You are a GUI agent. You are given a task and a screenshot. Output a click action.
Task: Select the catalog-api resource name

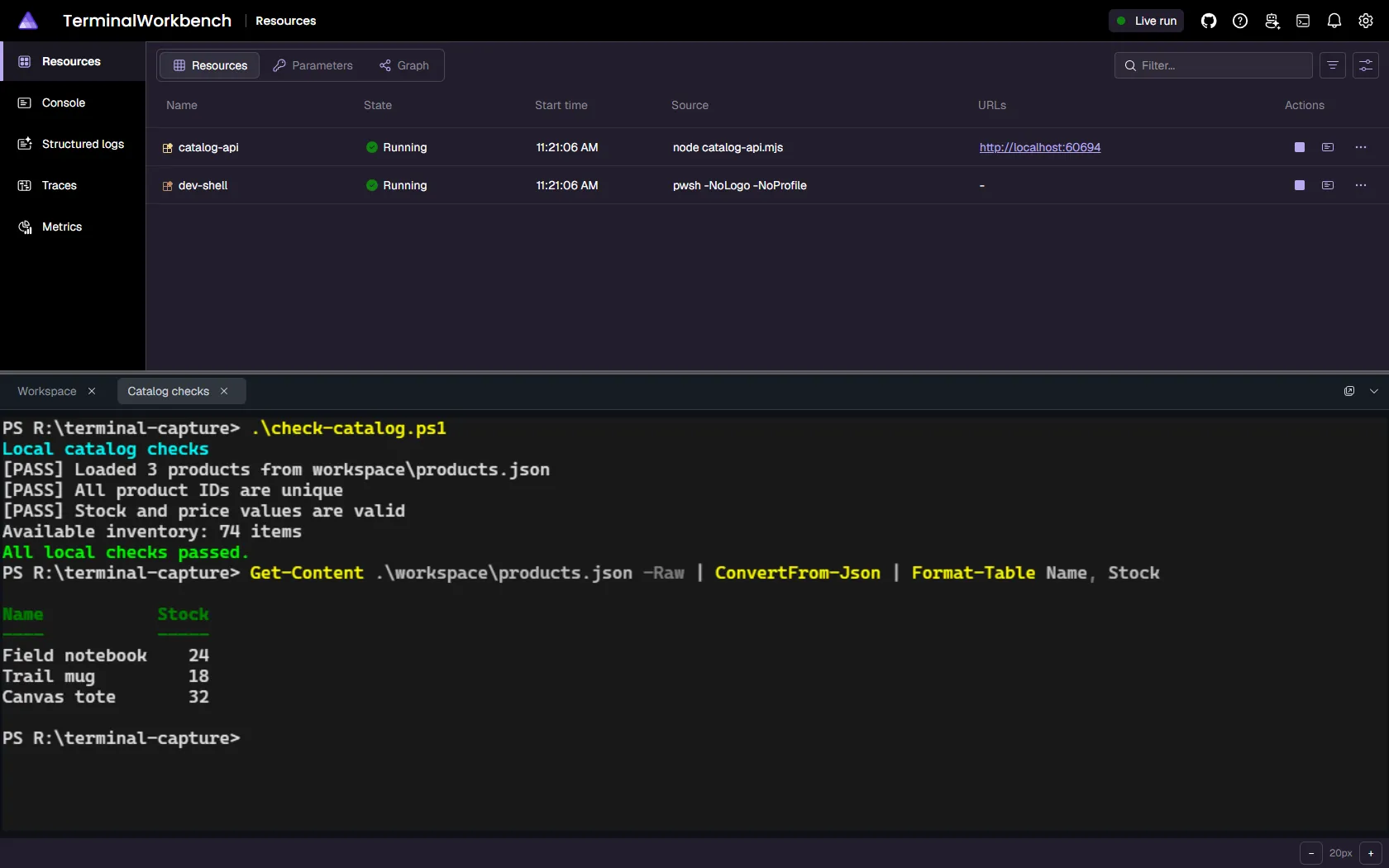[208, 147]
